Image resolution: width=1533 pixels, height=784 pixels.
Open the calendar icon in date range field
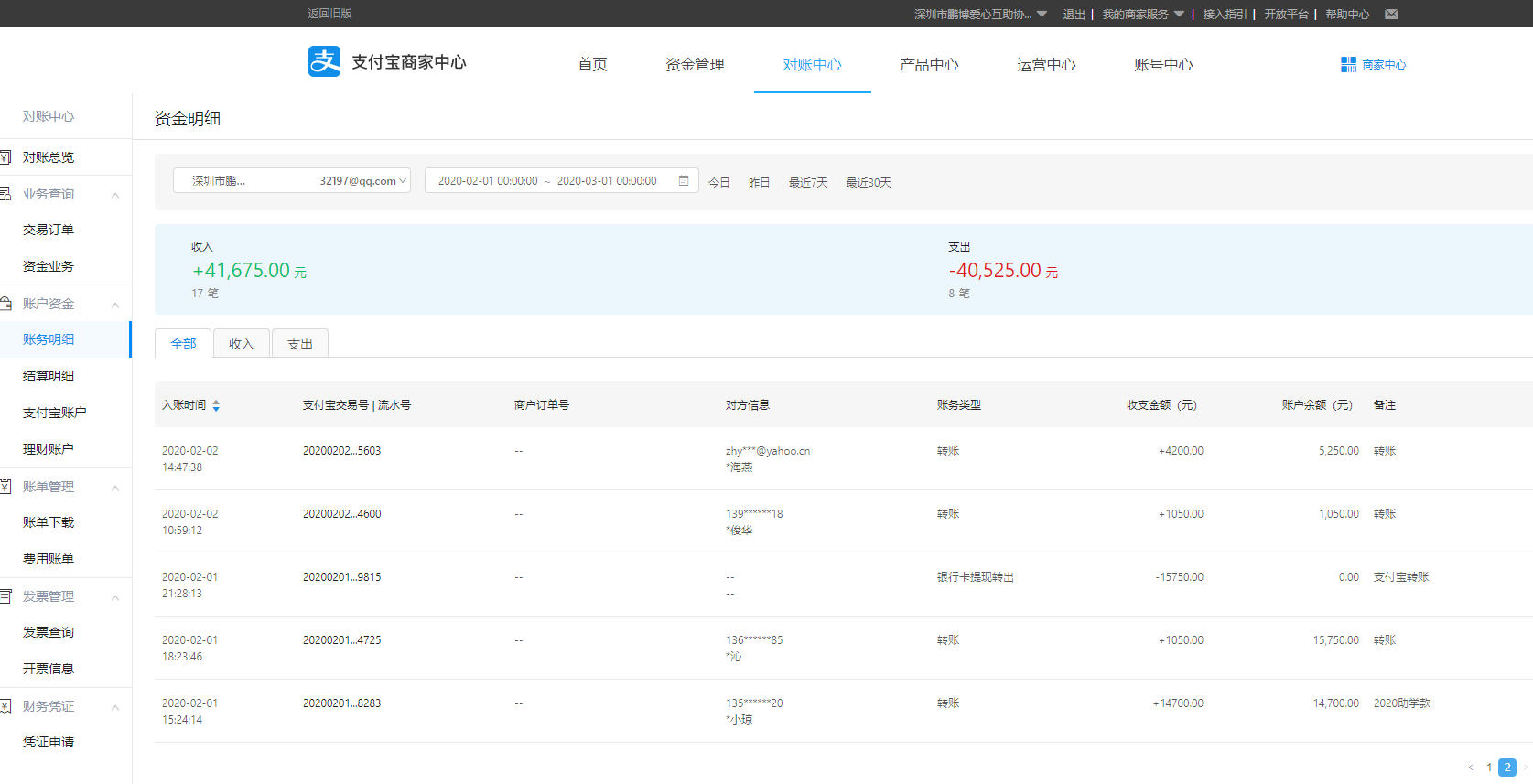click(684, 180)
